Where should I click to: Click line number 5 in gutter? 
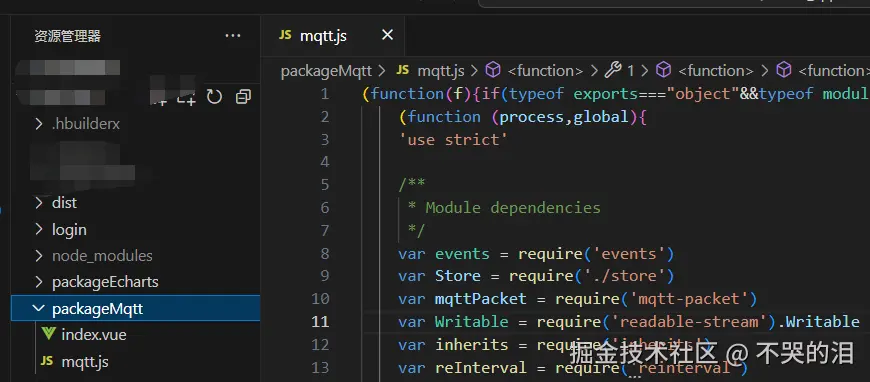pyautogui.click(x=325, y=185)
